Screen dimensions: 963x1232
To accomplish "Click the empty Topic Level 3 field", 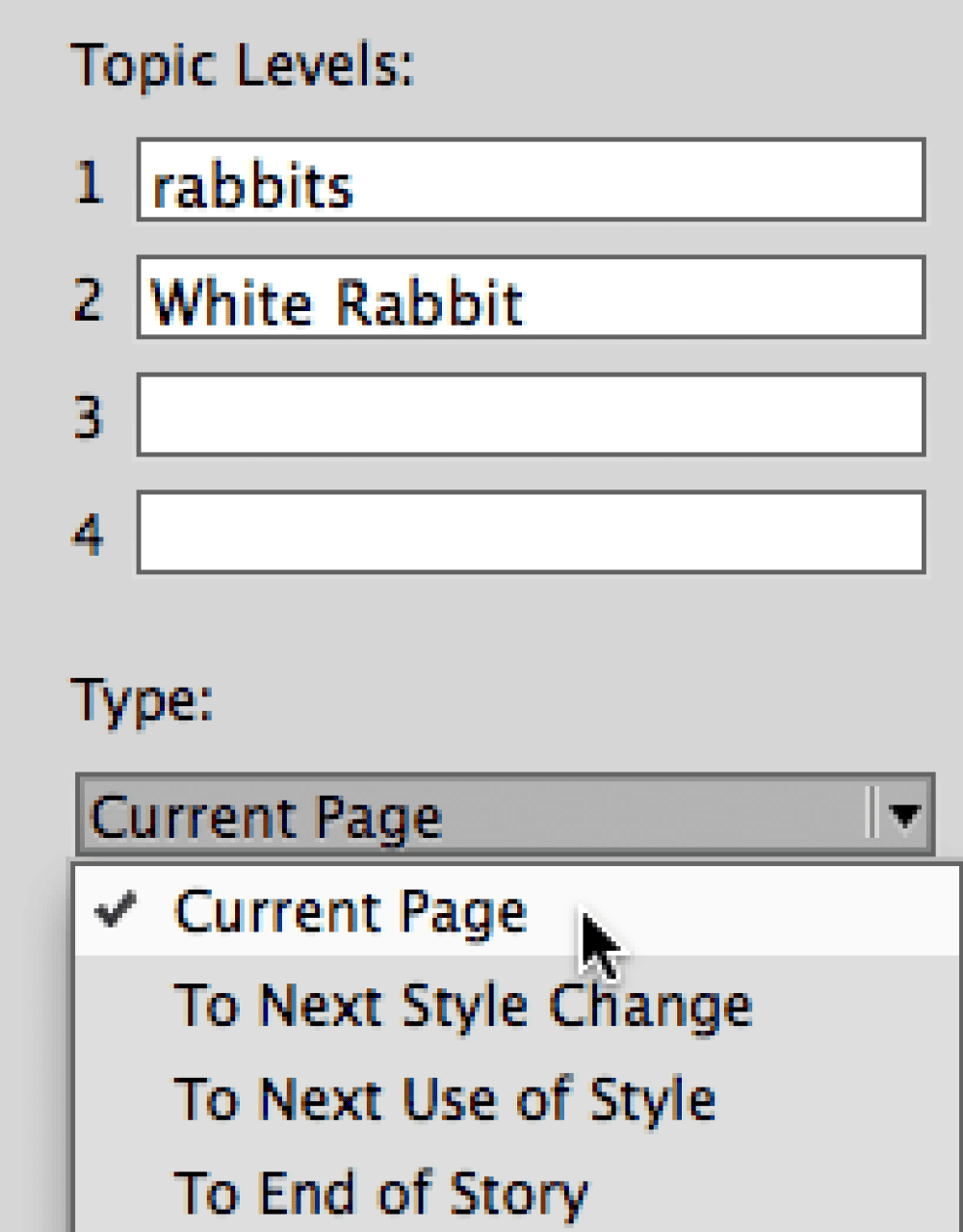I will tap(530, 416).
